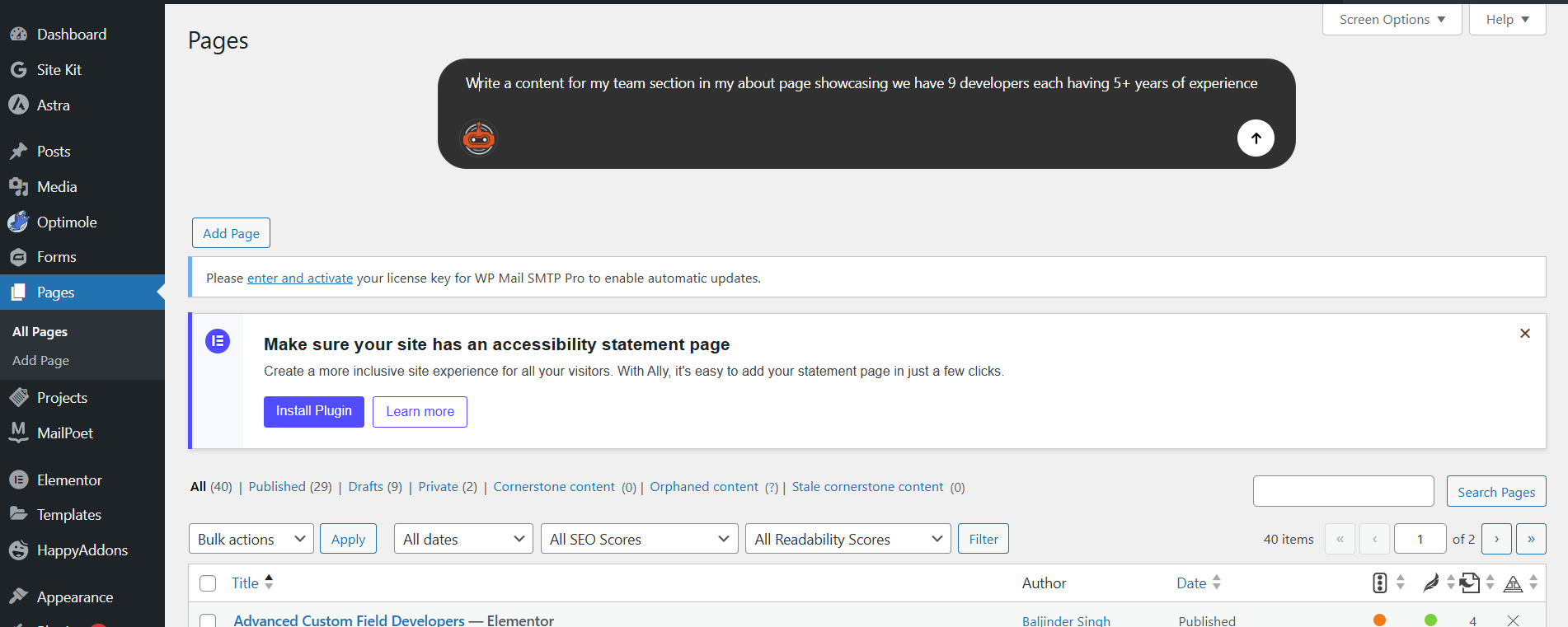Select the All Pages submenu item
The height and width of the screenshot is (627, 1568).
40,332
